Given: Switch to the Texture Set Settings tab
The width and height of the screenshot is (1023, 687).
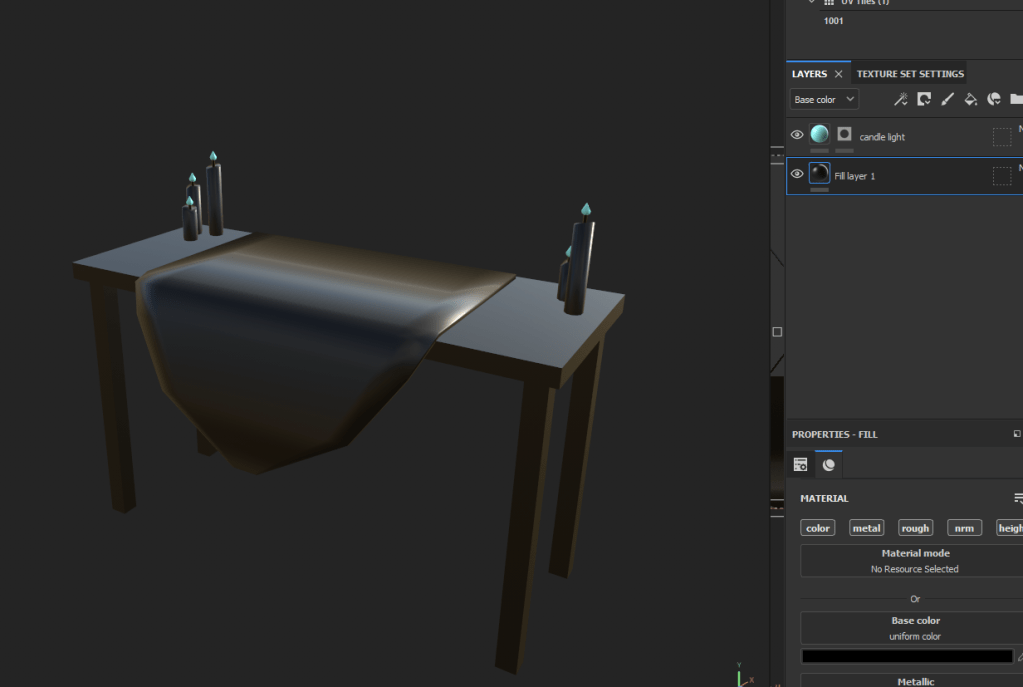Looking at the screenshot, I should click(x=910, y=74).
